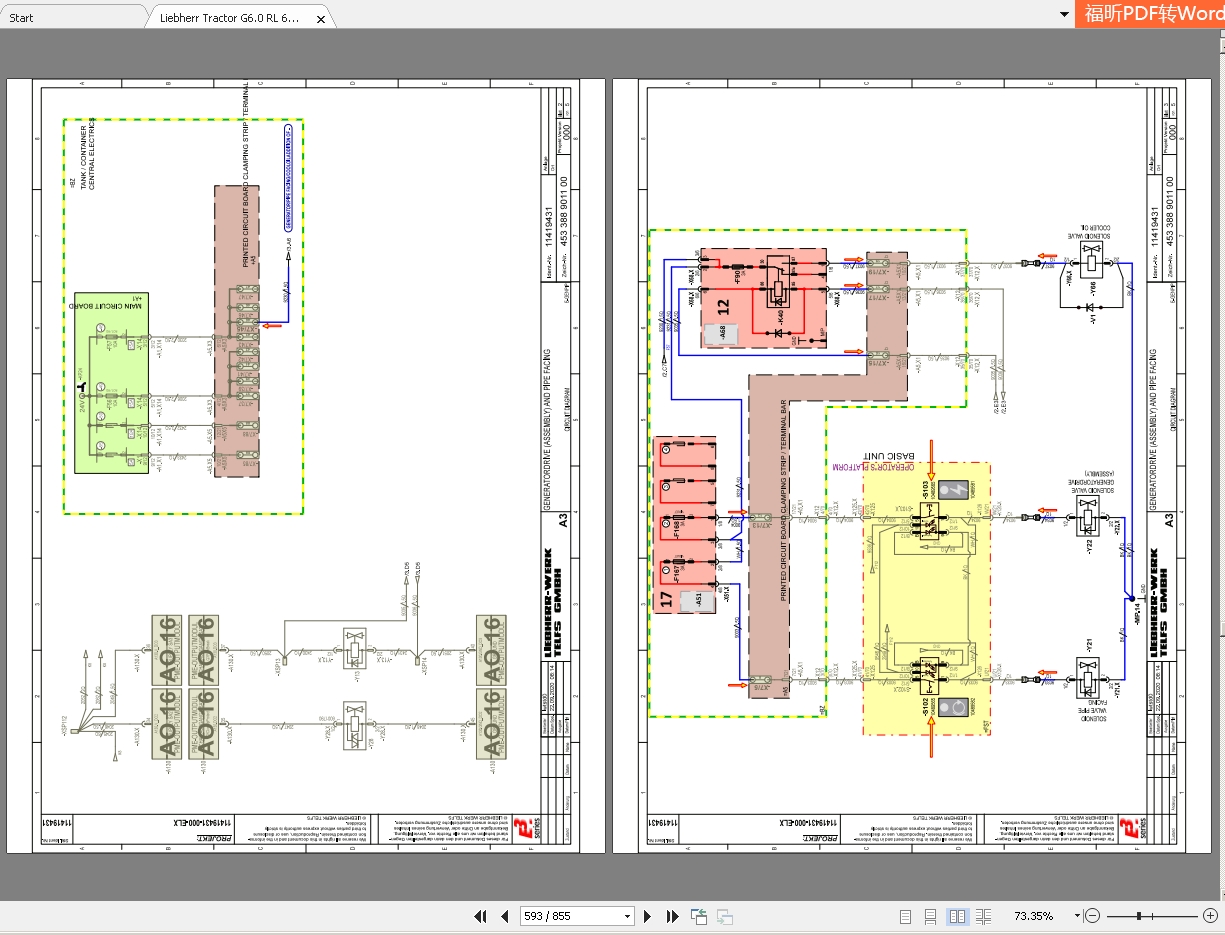Close the Liebherr Tractor document tab
This screenshot has height=935, width=1225.
321,19
